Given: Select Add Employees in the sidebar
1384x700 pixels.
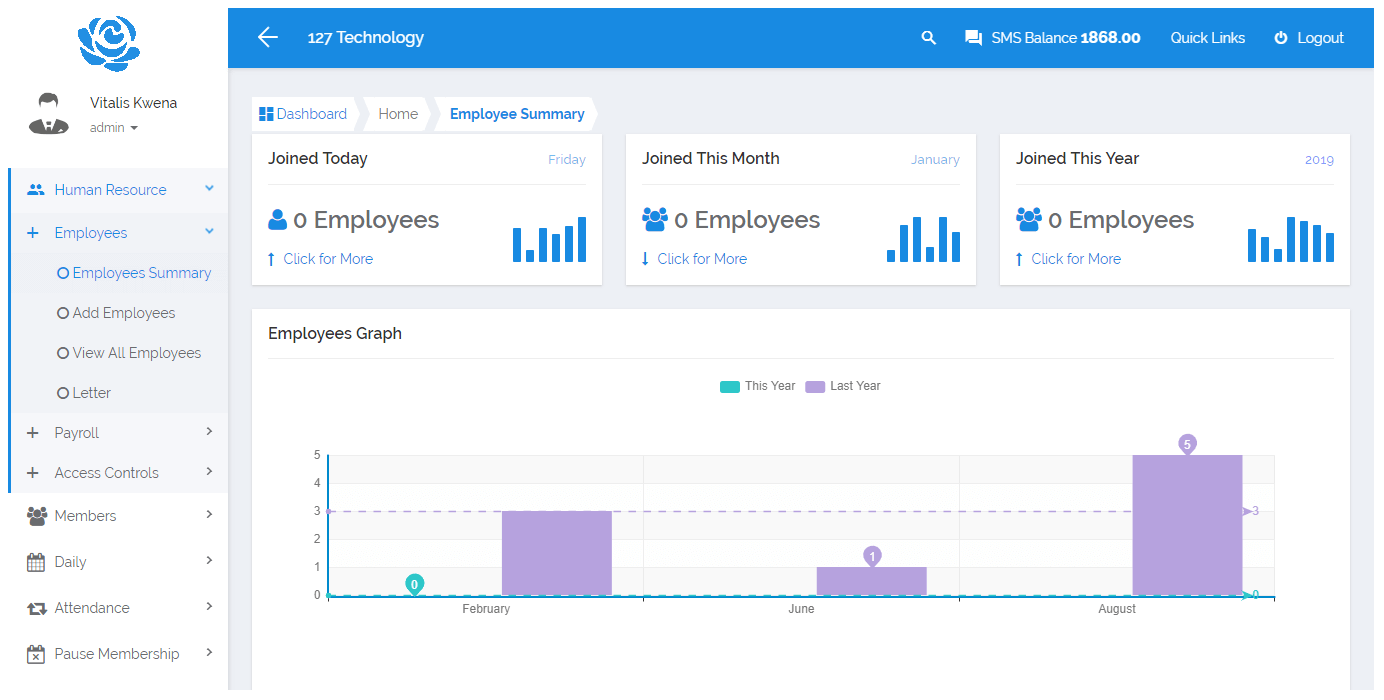Looking at the screenshot, I should (x=123, y=313).
